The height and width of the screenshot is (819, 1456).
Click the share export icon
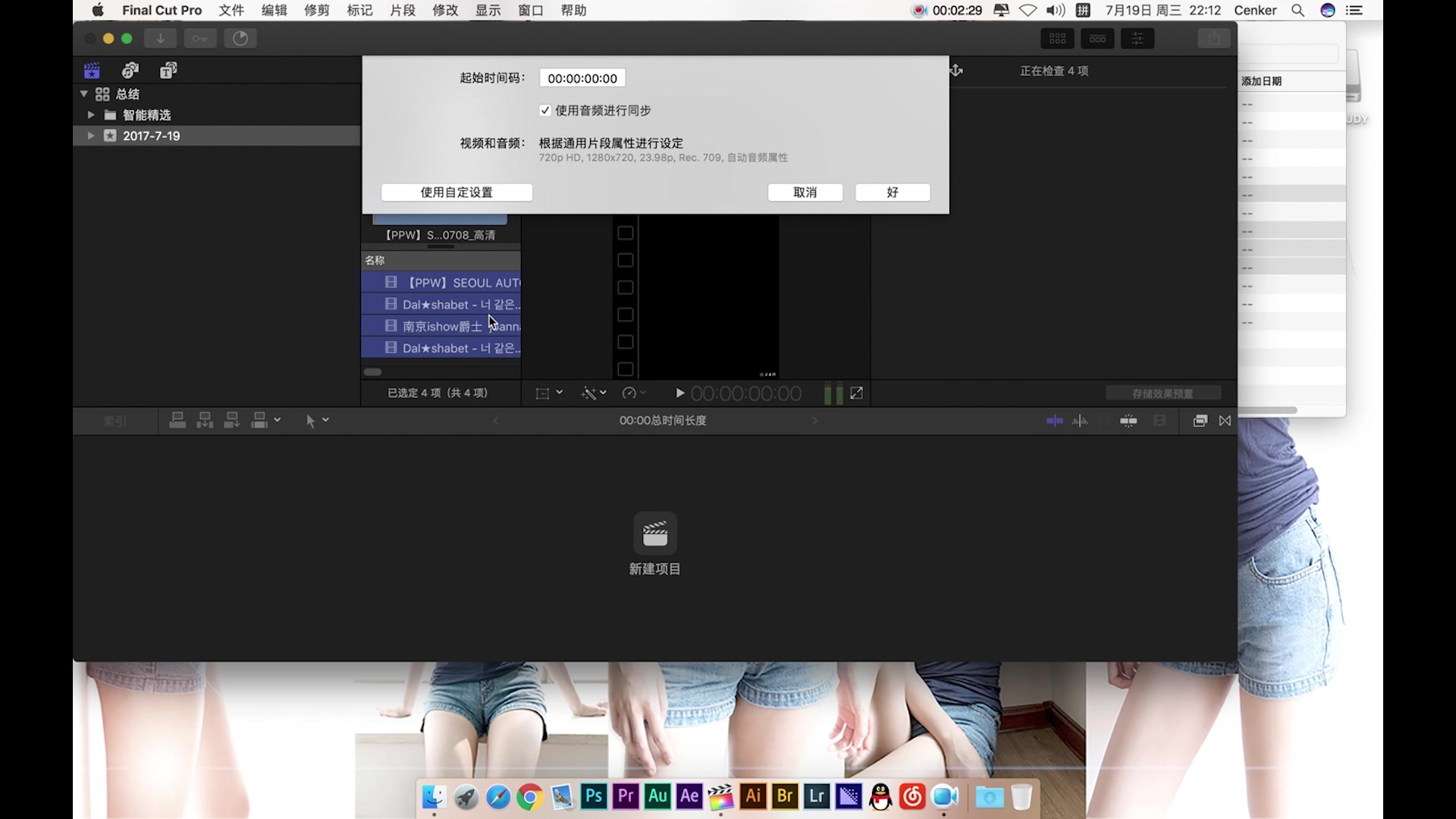tap(1213, 39)
